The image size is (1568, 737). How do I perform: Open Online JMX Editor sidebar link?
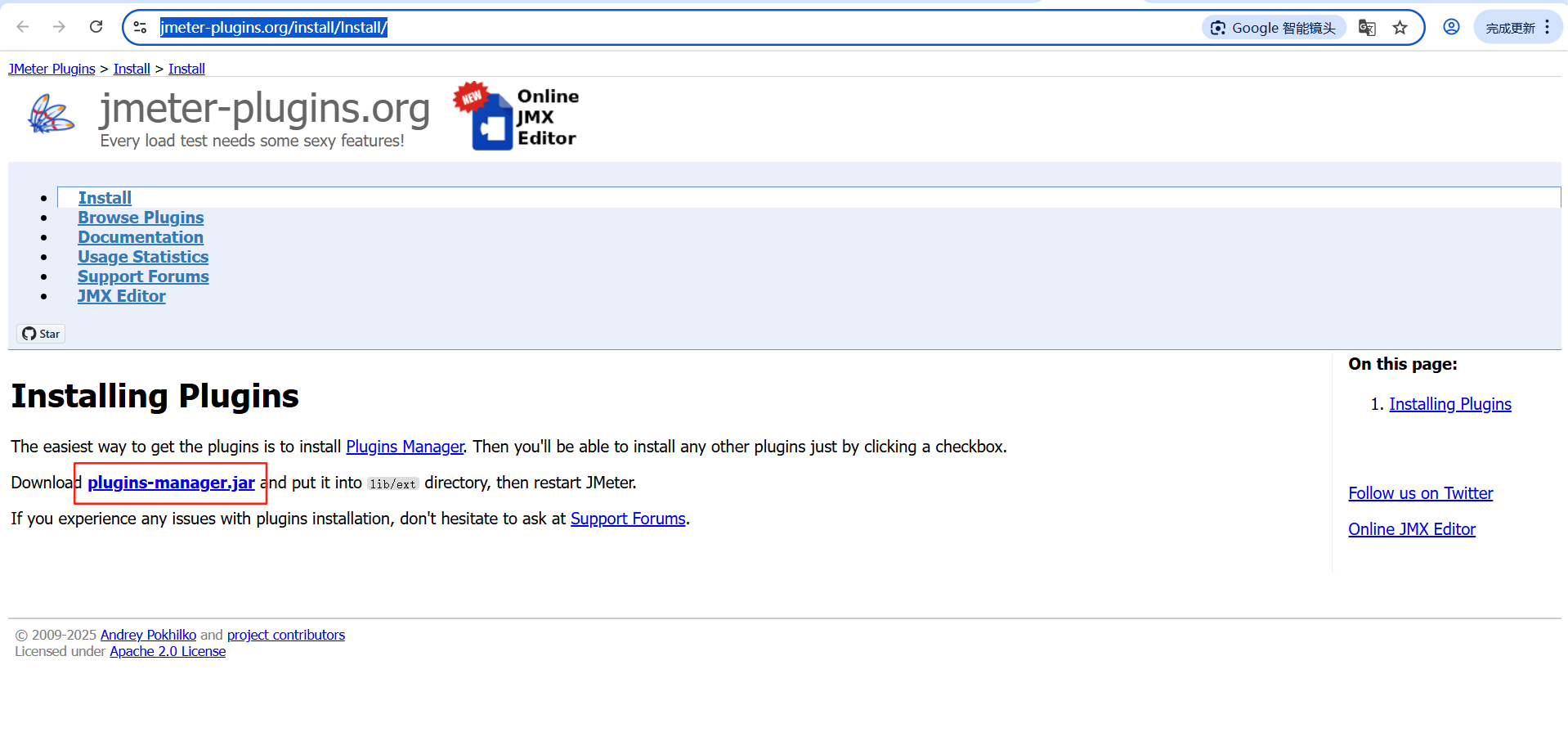pos(1412,529)
